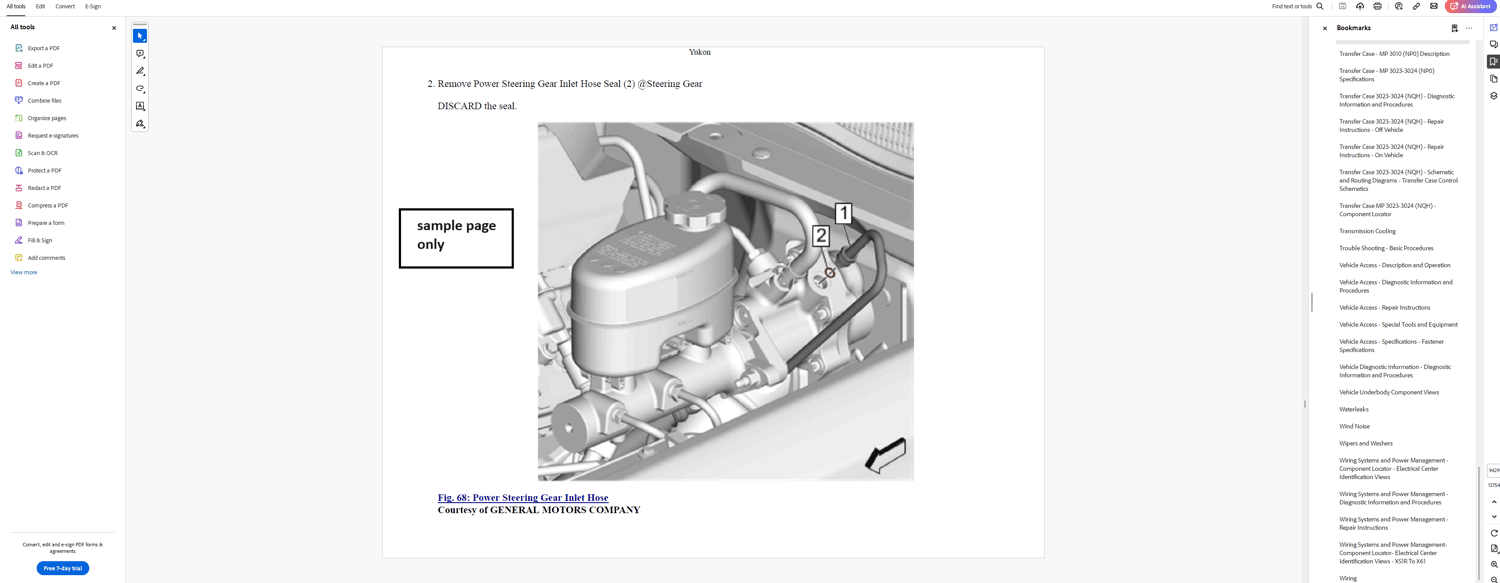1500x583 pixels.
Task: Open the page display settings icon
Action: pos(1494,549)
